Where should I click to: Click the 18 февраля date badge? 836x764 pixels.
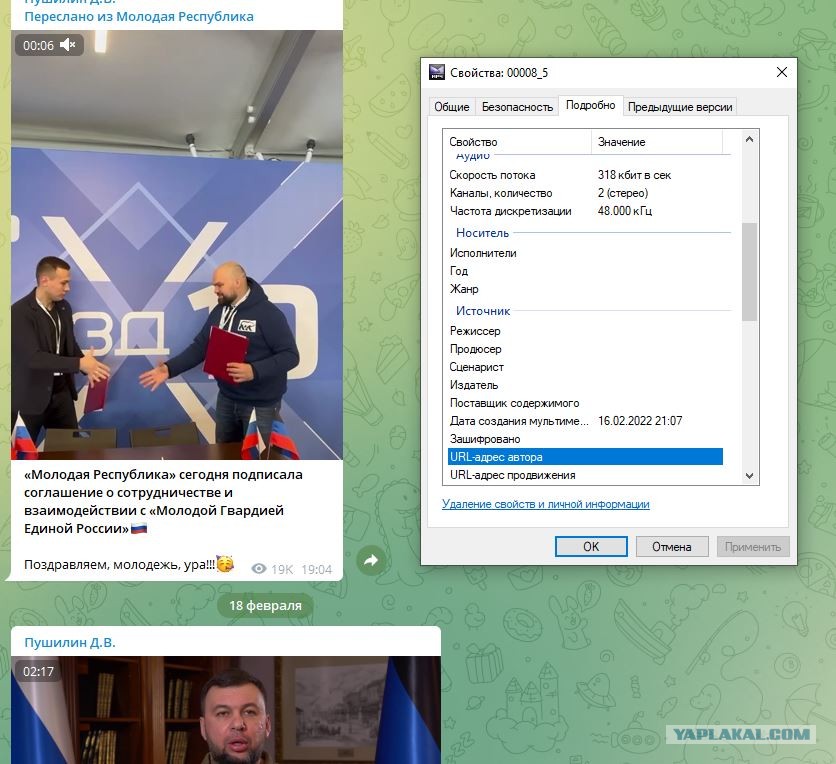(x=265, y=606)
